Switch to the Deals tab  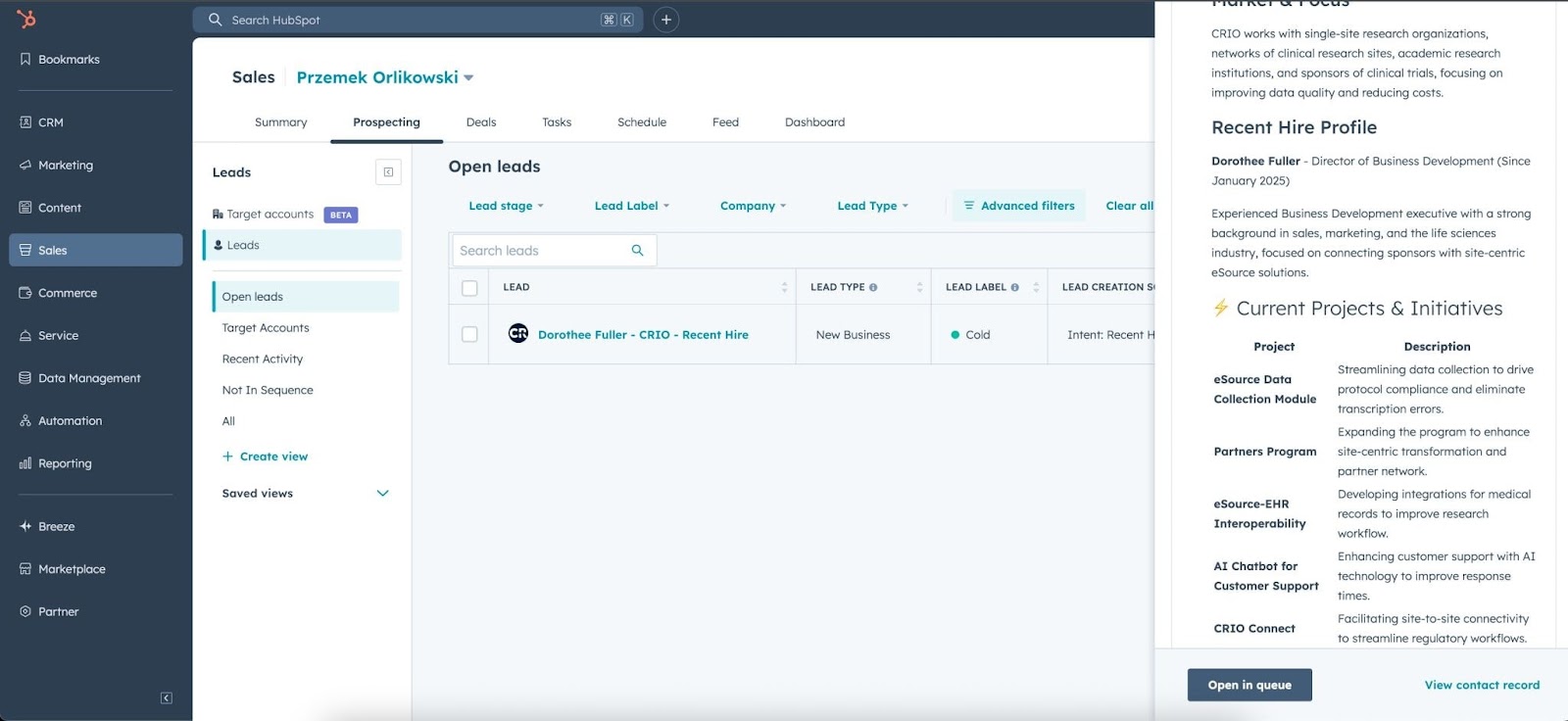(481, 122)
